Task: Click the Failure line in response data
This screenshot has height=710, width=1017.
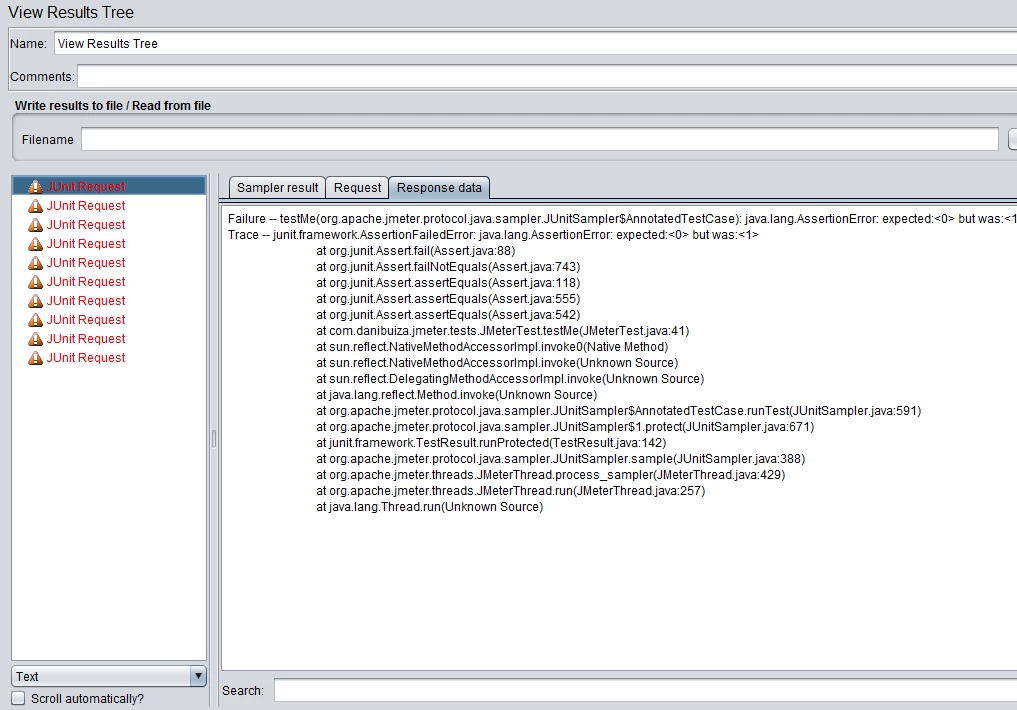Action: pyautogui.click(x=622, y=219)
